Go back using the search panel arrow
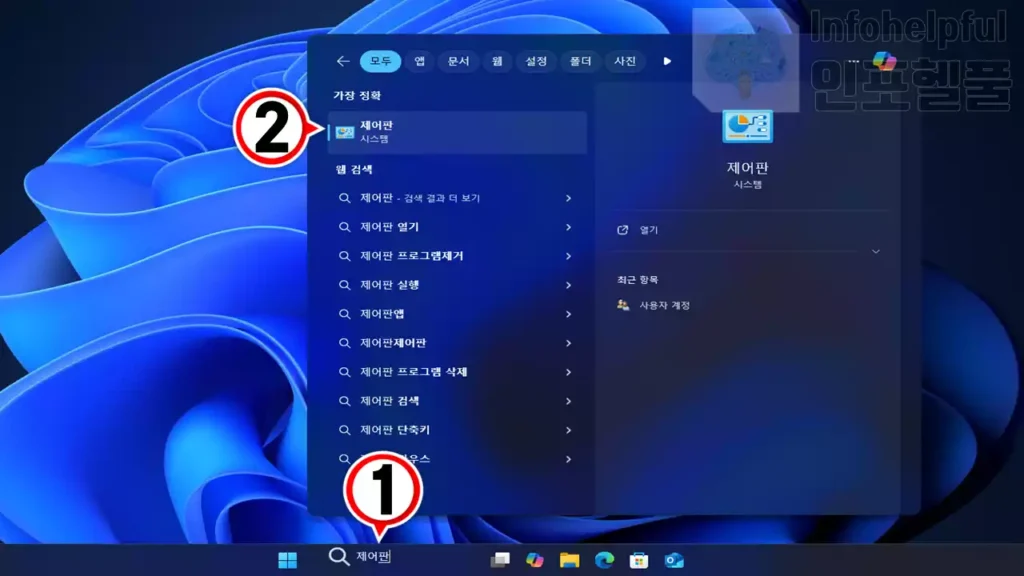This screenshot has width=1024, height=576. click(x=343, y=61)
